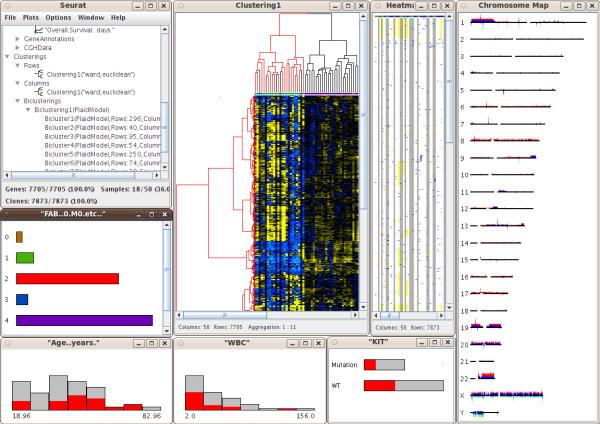Viewport: 600px width, 424px height.
Task: Select Bicluster4 in the tree
Action: pos(102,145)
